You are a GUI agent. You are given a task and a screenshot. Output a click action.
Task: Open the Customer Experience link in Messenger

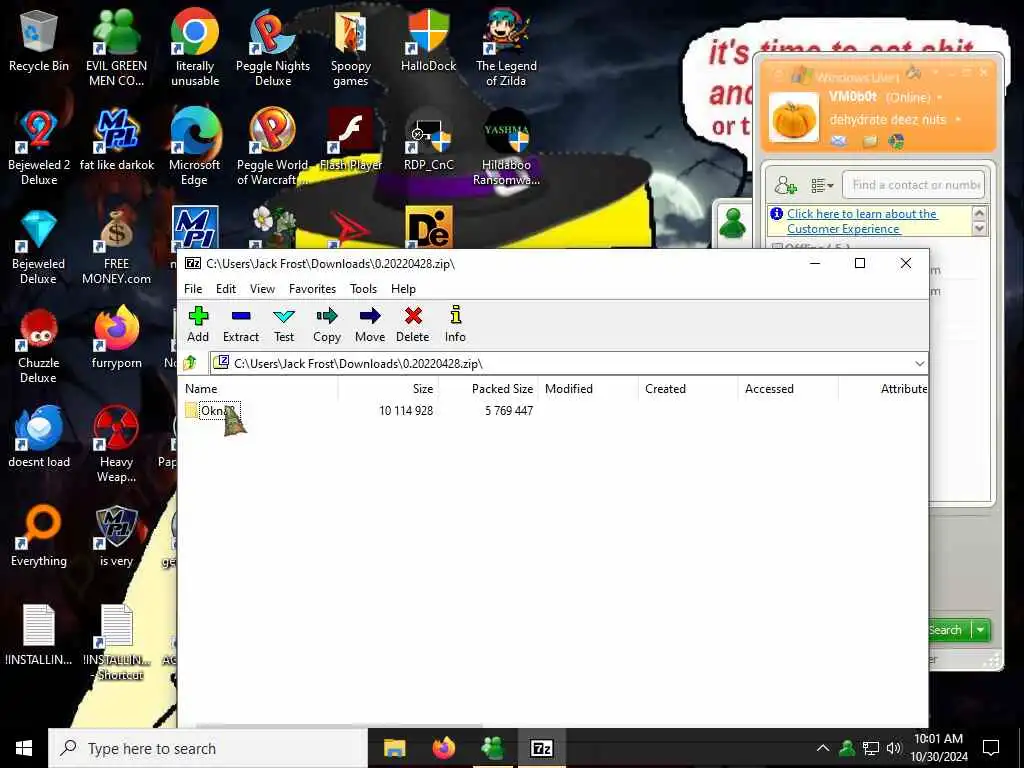coord(861,221)
